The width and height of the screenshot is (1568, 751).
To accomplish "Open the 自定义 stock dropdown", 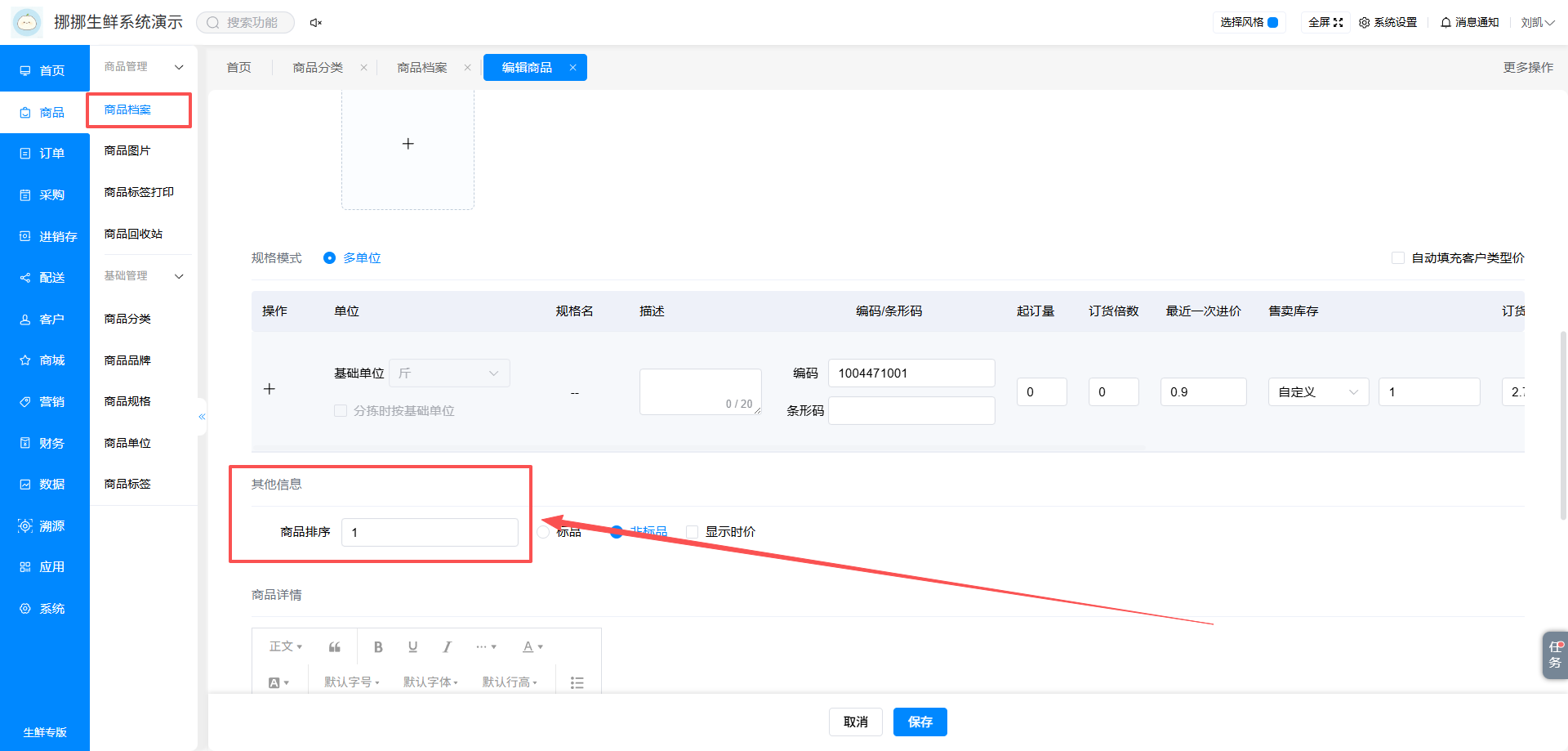I will coord(1318,392).
